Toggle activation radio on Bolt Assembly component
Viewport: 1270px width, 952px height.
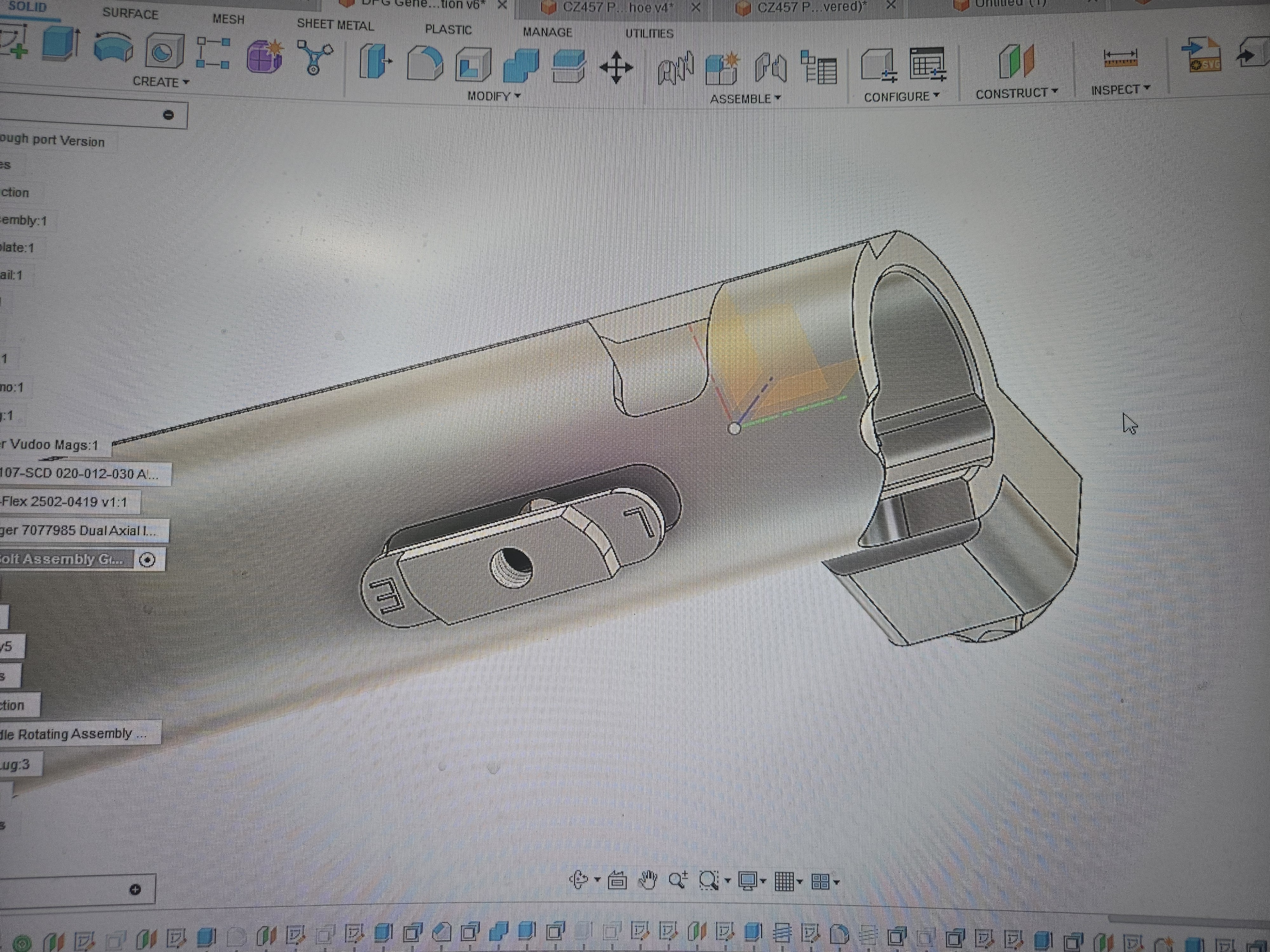[x=148, y=560]
